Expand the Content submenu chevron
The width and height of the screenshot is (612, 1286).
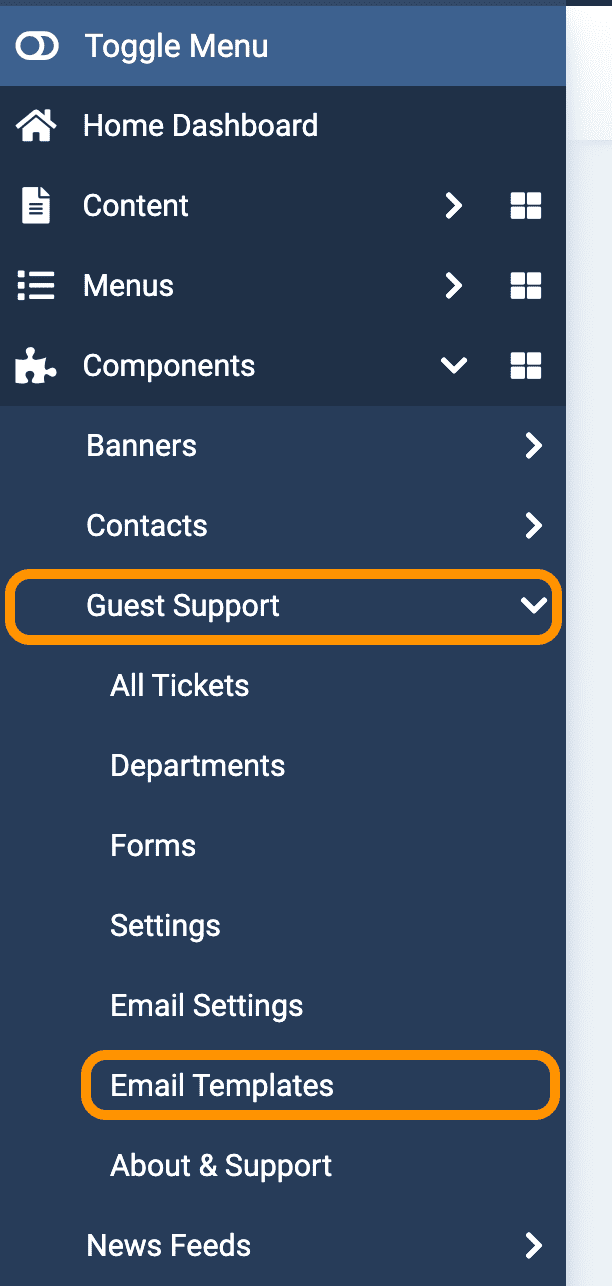[x=454, y=206]
